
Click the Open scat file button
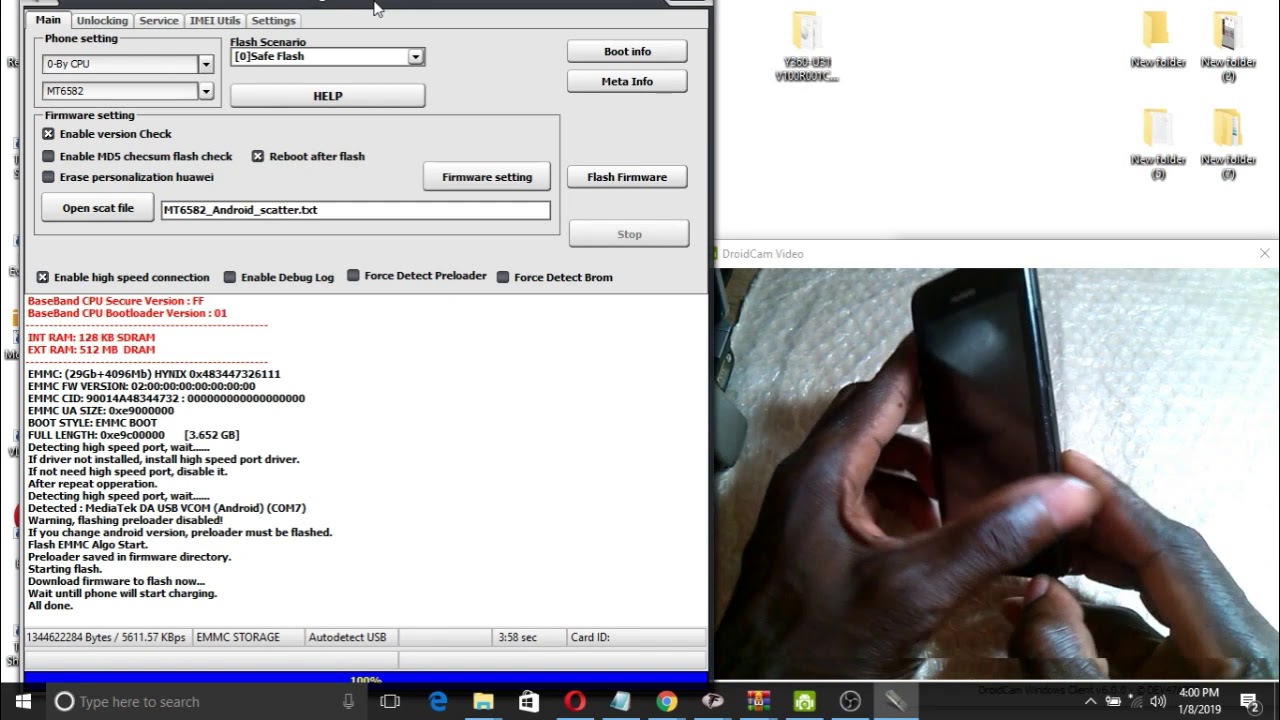tap(98, 208)
